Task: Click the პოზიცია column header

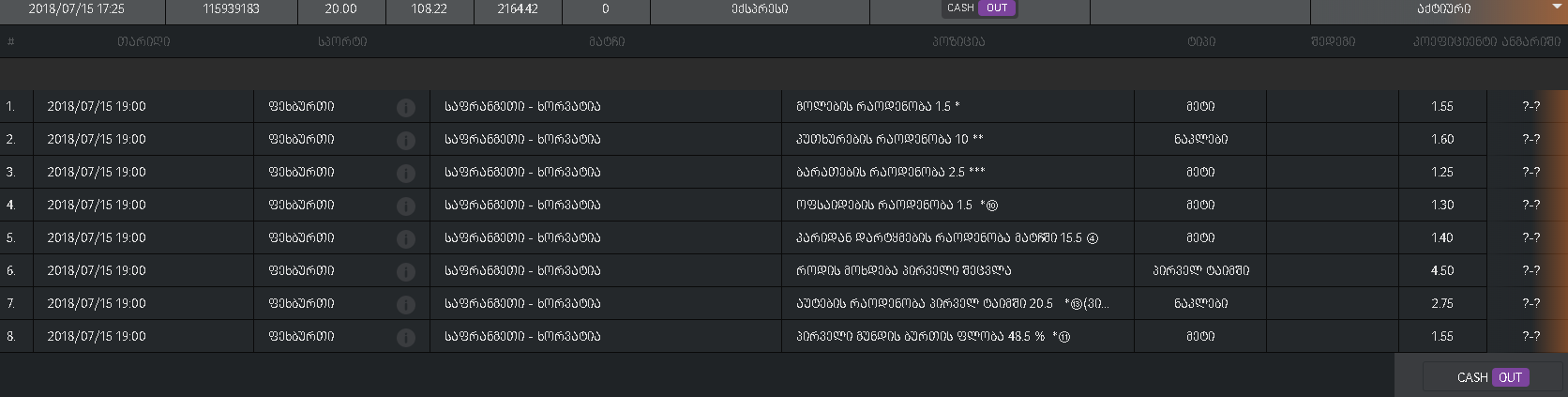Action: click(x=957, y=41)
